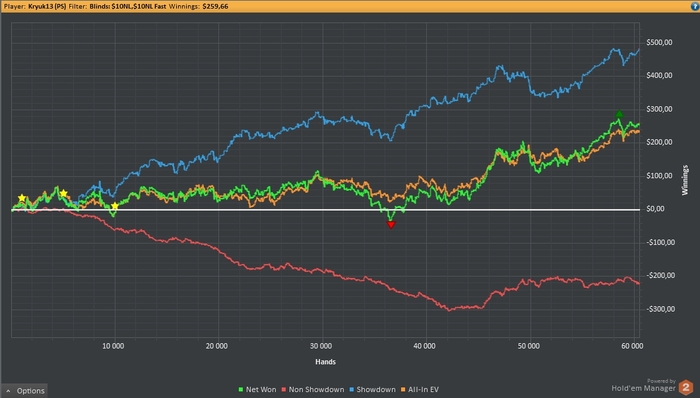Click the $200,00 axis label
This screenshot has width=700, height=398.
[659, 142]
